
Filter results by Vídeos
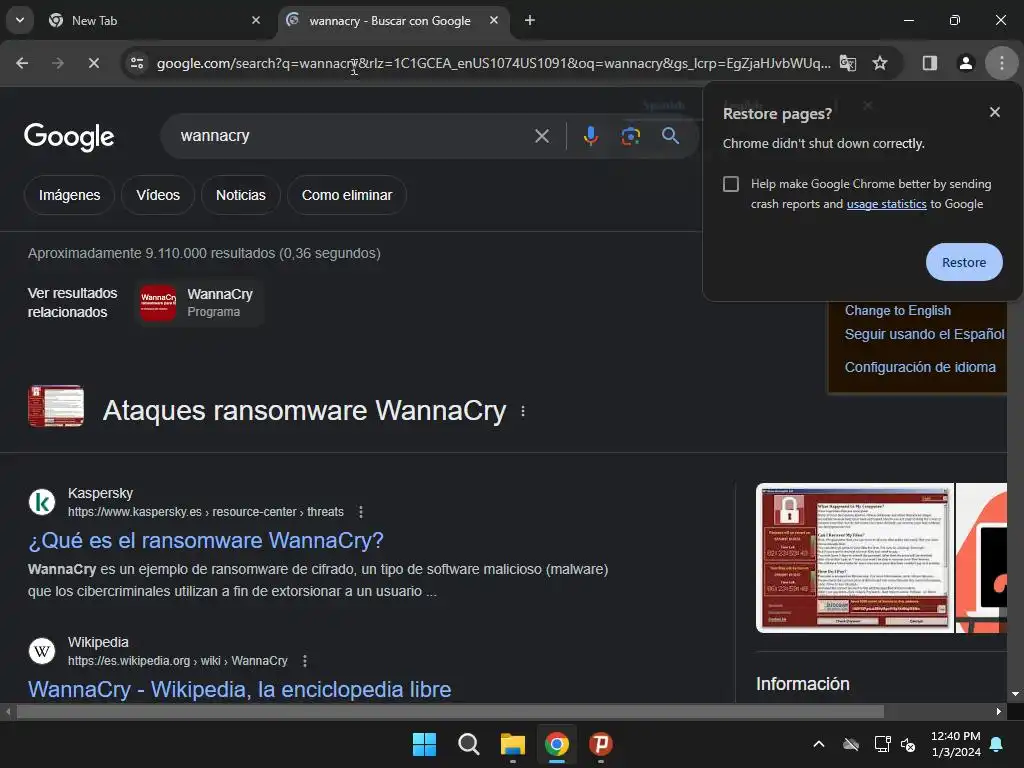158,195
